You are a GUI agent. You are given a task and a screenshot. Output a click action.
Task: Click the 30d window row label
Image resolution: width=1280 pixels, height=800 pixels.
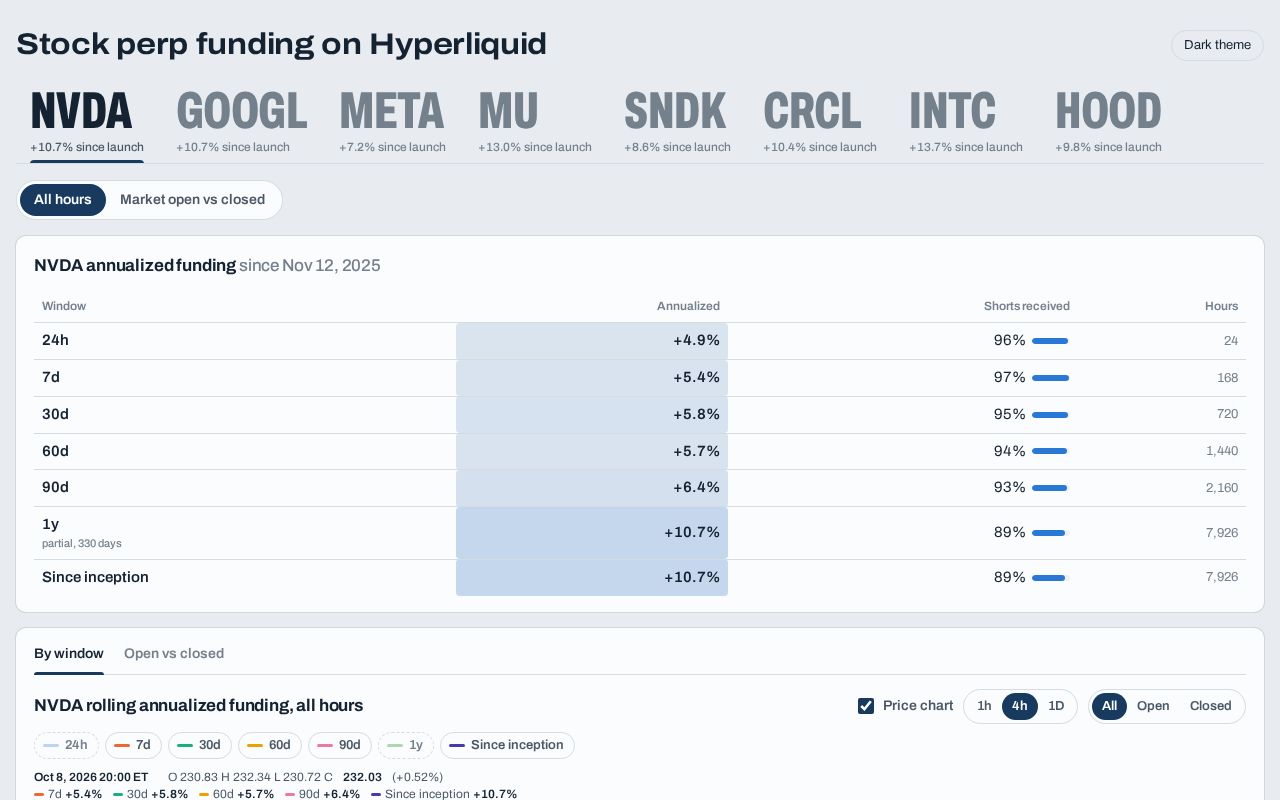click(x=55, y=415)
